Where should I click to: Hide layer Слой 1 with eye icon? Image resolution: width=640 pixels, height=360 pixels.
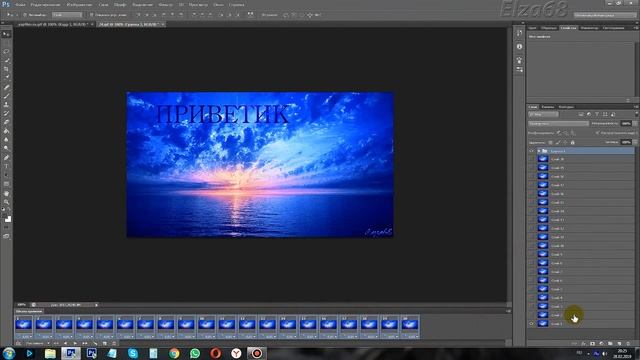pyautogui.click(x=531, y=324)
